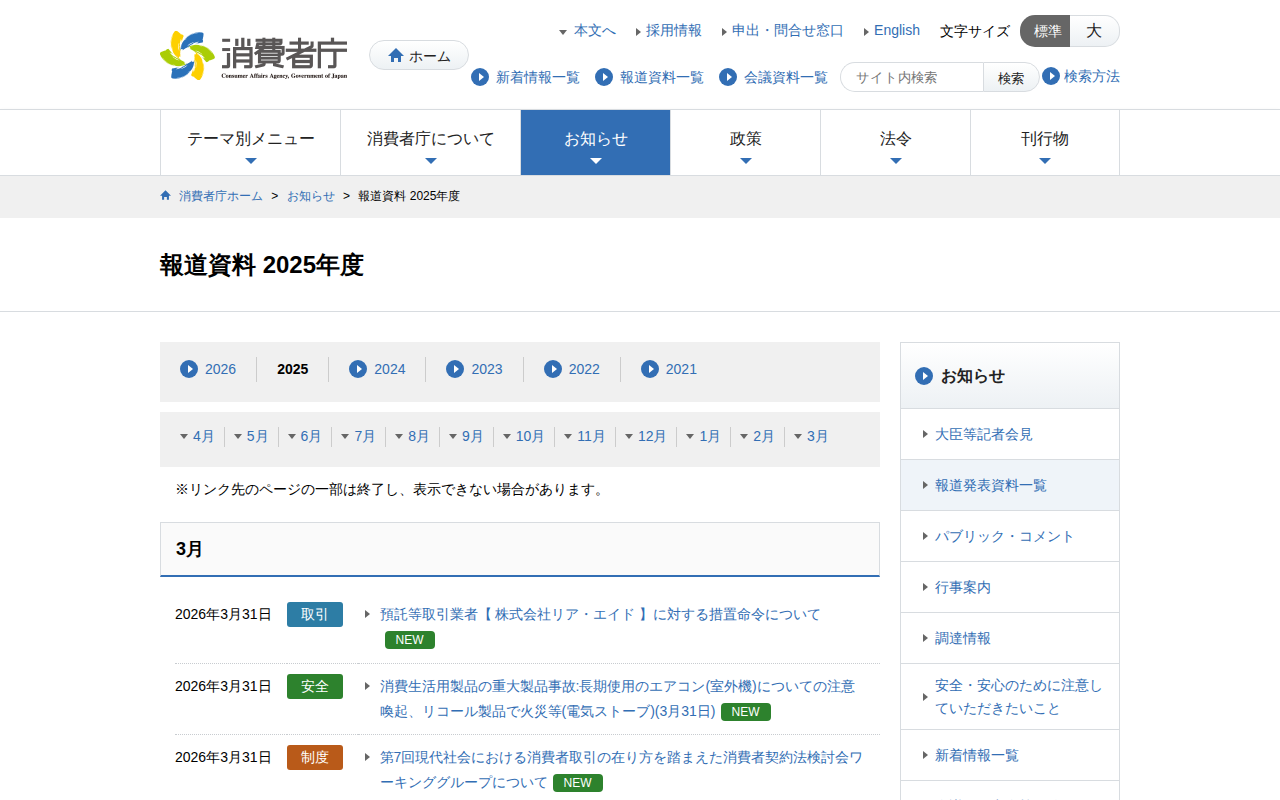Switch text size to 大

(1094, 31)
